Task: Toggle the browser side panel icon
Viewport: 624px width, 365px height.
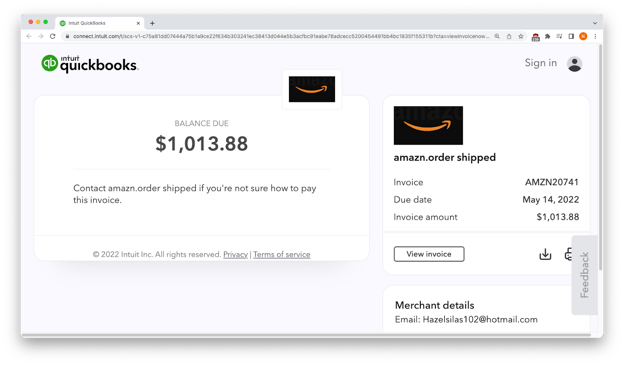Action: (x=571, y=36)
